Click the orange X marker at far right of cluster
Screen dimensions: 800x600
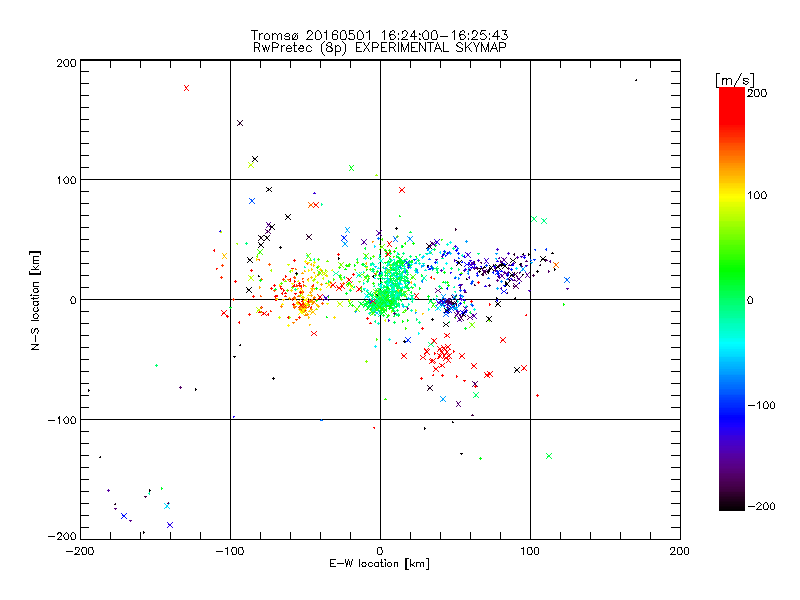click(556, 265)
